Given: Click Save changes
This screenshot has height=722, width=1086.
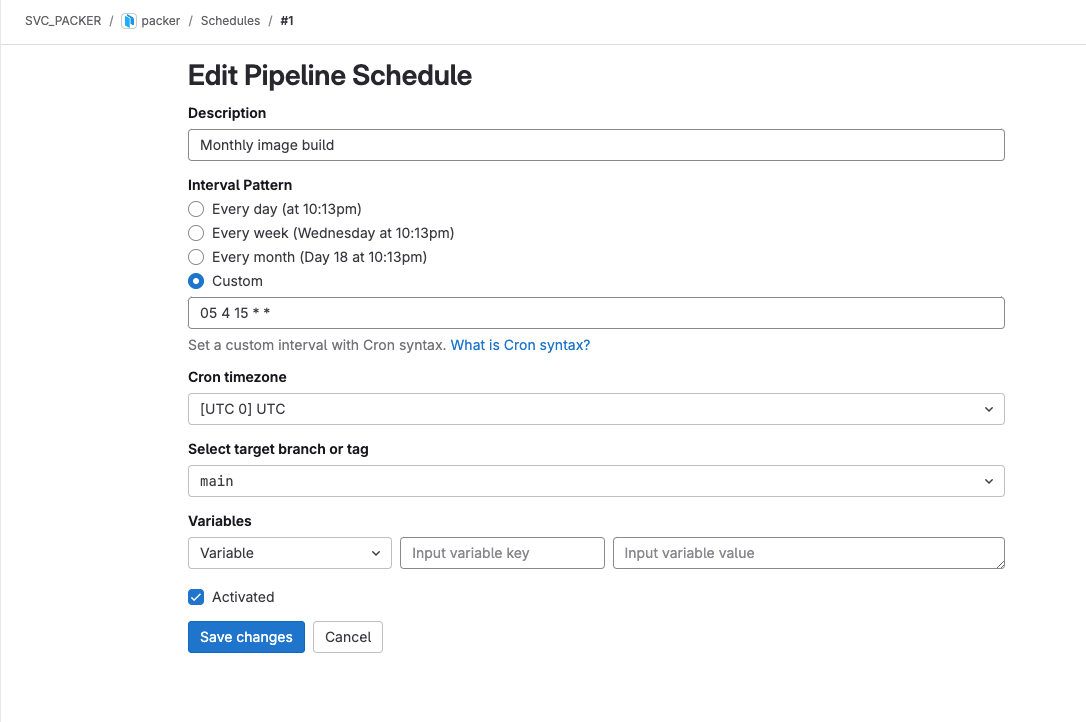Looking at the screenshot, I should tap(246, 637).
